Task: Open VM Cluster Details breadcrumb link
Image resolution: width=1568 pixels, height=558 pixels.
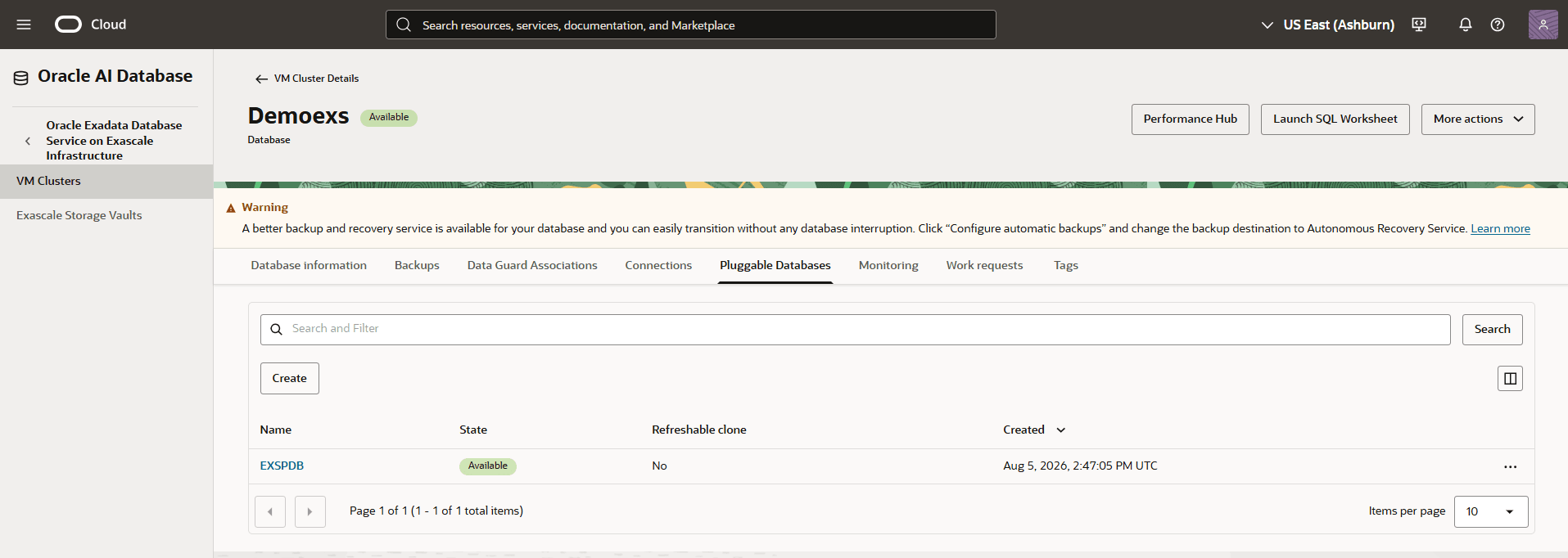Action: [x=316, y=79]
